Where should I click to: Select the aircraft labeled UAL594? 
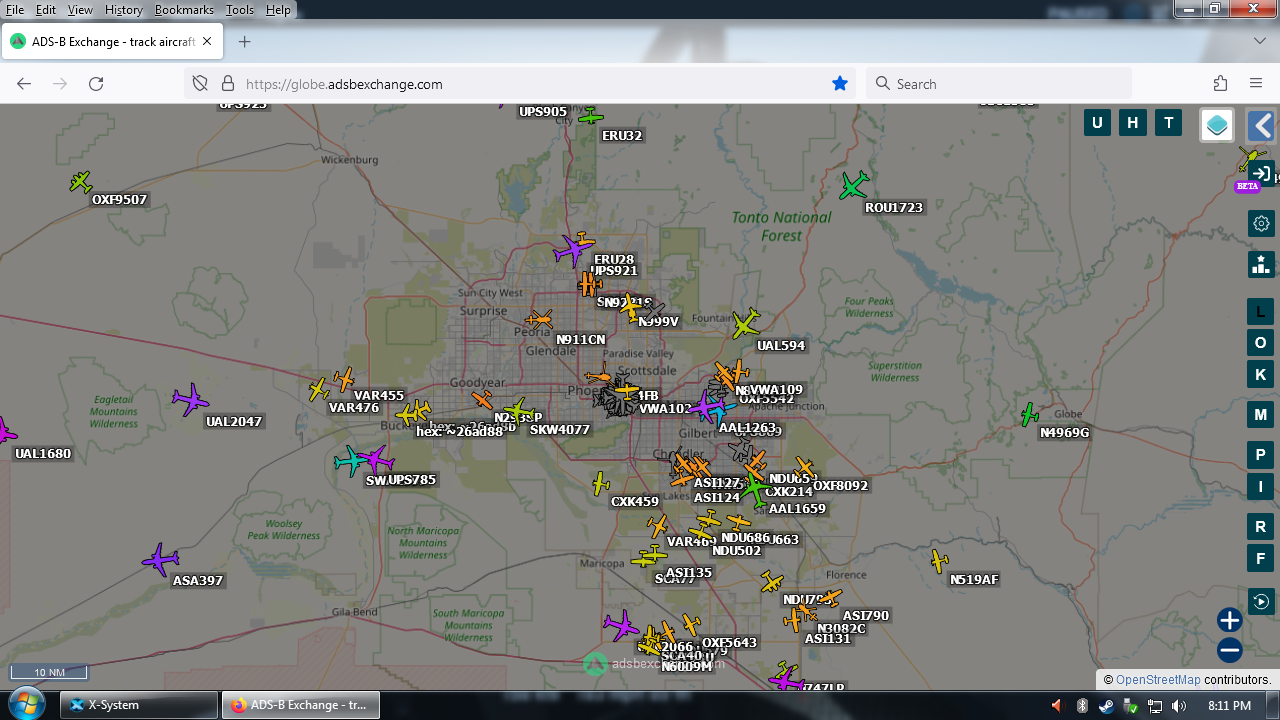(745, 323)
